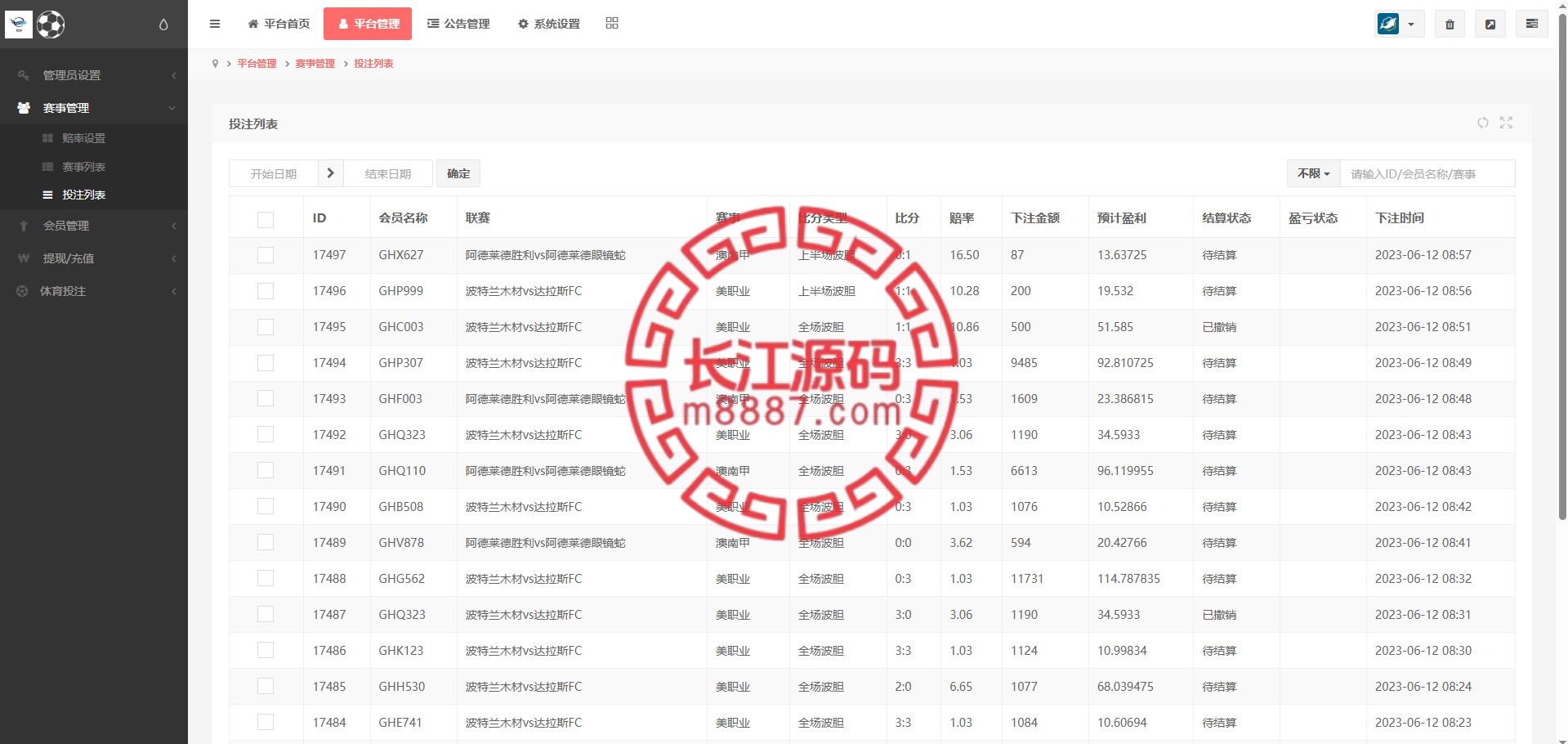Click the water drop theme icon
Screen dimensions: 1568x744
point(163,25)
